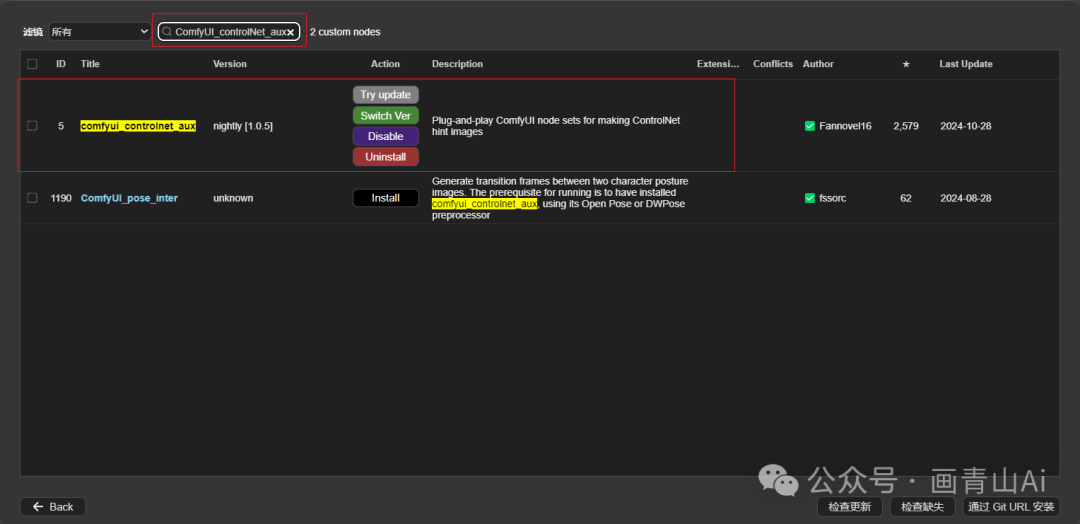Check the box for comfyui_controlnet_aux row
The image size is (1080, 524).
32,126
